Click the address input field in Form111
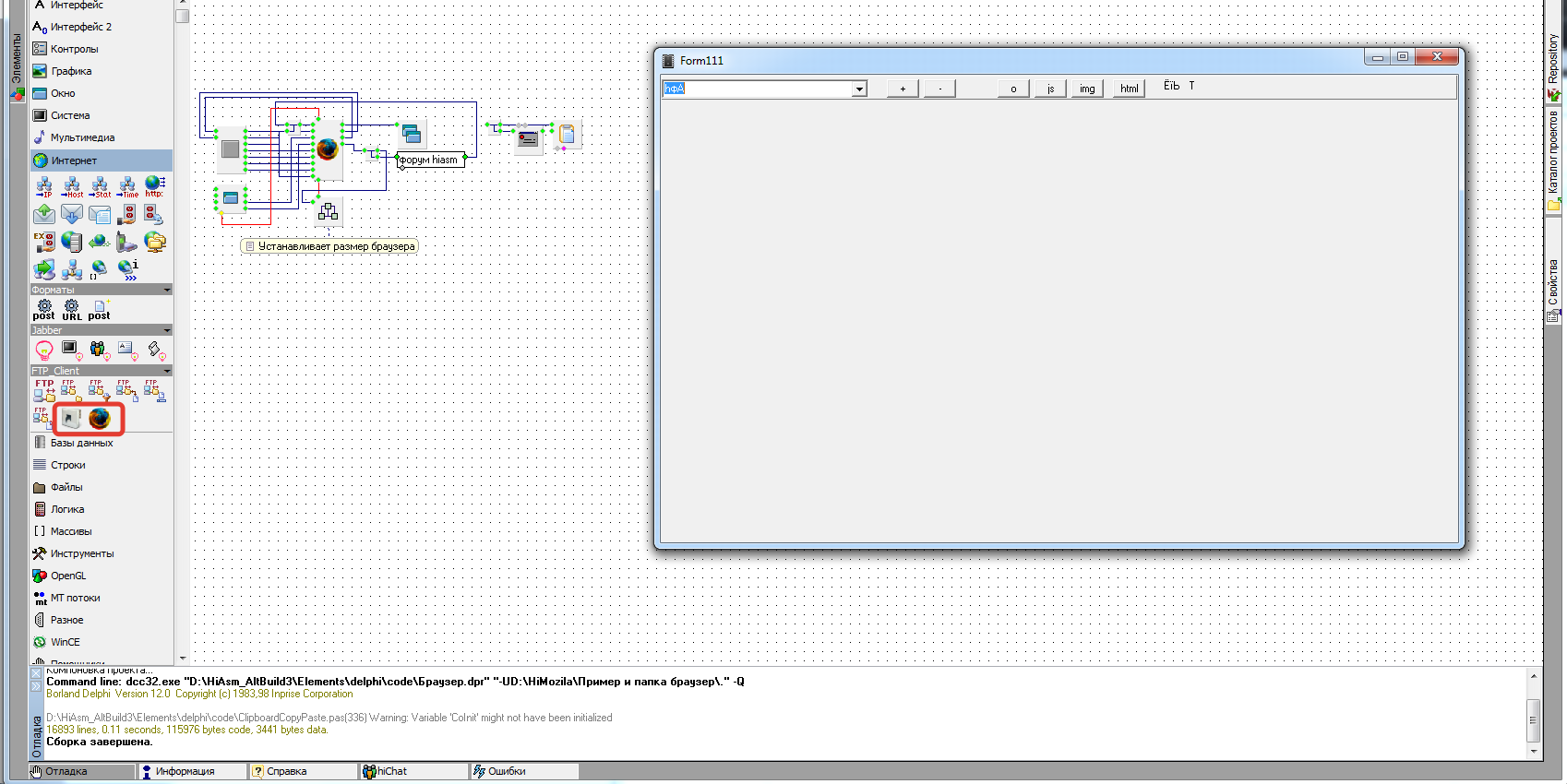Viewport: 1567px width, 784px height. (757, 89)
